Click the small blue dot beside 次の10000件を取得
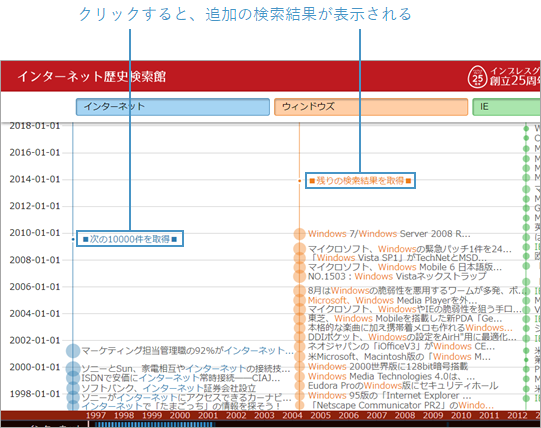The image size is (541, 428). tap(73, 239)
